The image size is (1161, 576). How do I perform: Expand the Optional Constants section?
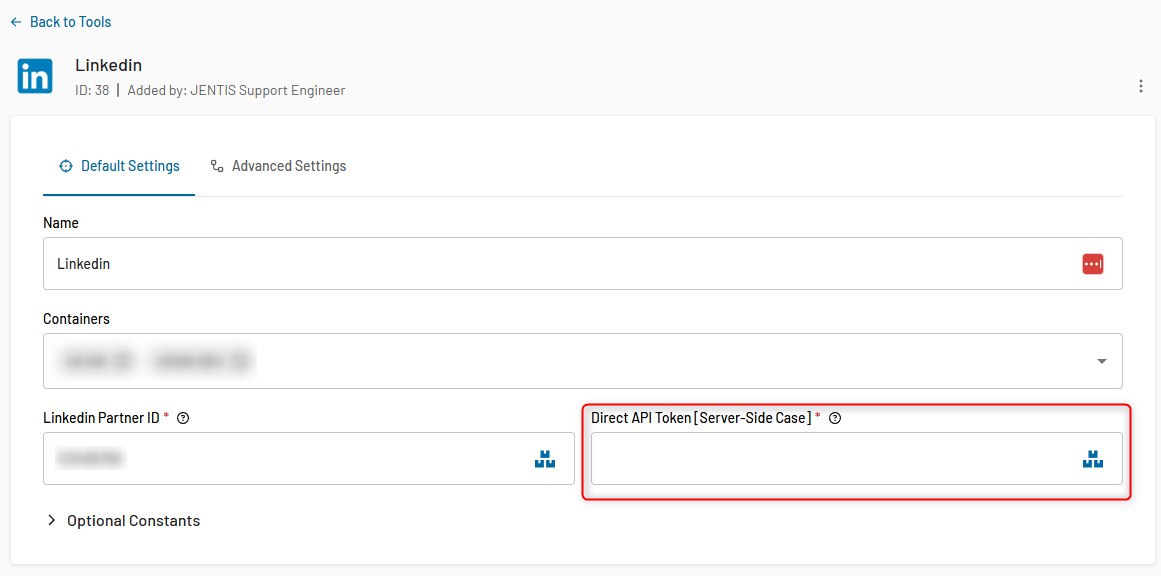click(124, 520)
